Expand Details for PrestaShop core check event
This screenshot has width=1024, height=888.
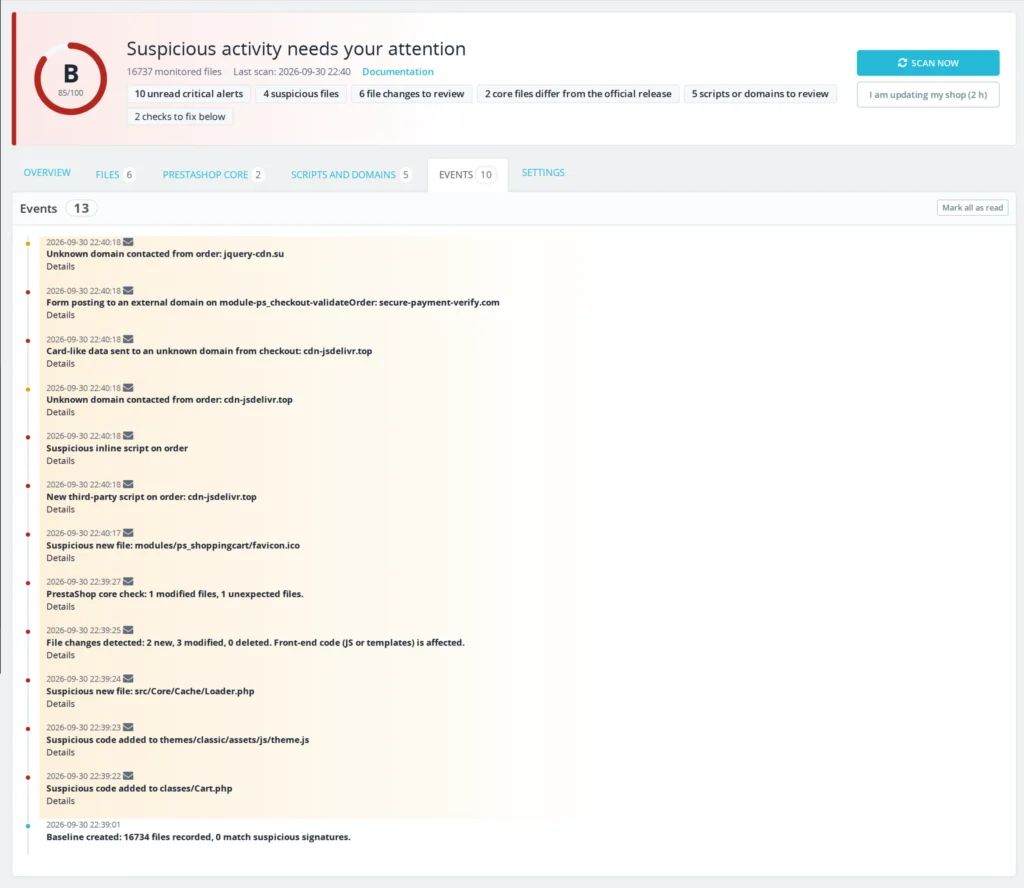[x=61, y=607]
